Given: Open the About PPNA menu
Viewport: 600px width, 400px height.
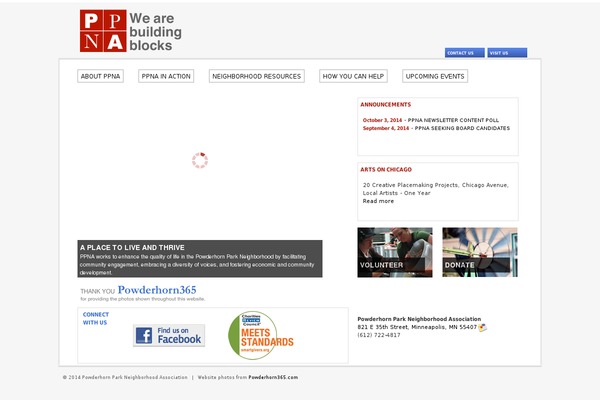Looking at the screenshot, I should tap(100, 76).
